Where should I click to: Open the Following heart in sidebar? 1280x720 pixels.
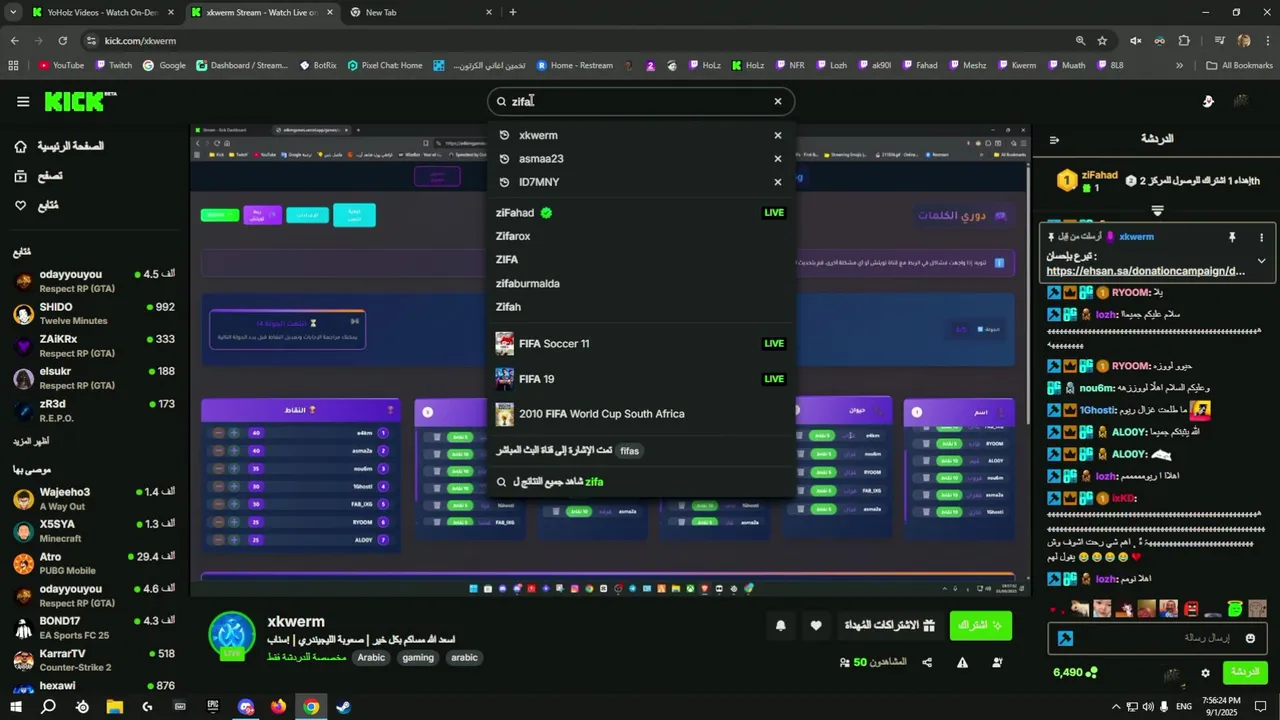coord(21,205)
